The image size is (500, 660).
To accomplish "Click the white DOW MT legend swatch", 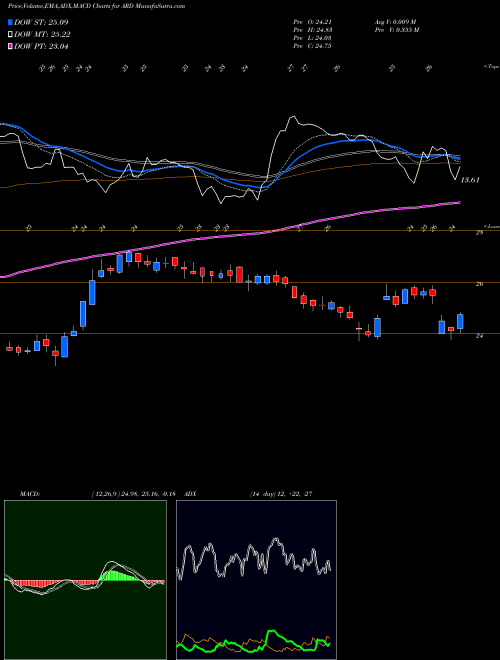I will pos(10,35).
